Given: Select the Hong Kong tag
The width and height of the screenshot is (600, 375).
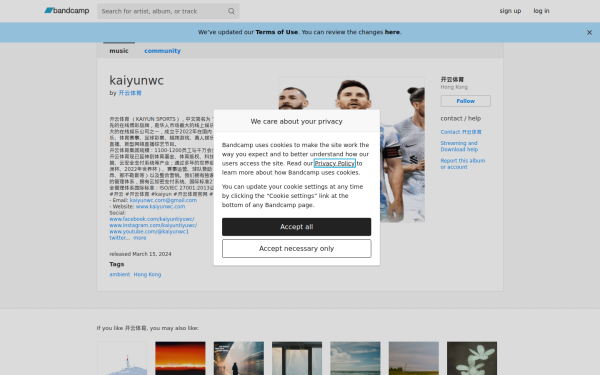Looking at the screenshot, I should click(147, 274).
